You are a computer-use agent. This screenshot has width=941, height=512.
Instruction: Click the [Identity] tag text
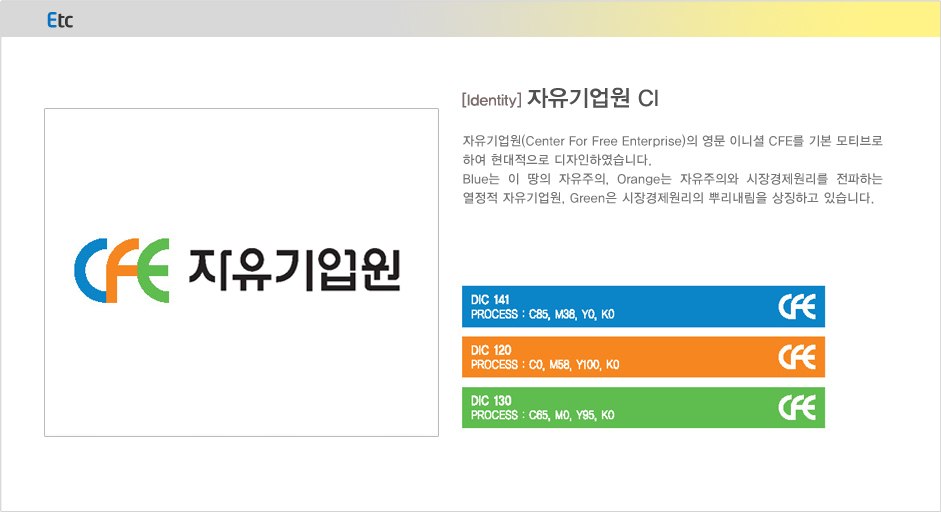[492, 100]
